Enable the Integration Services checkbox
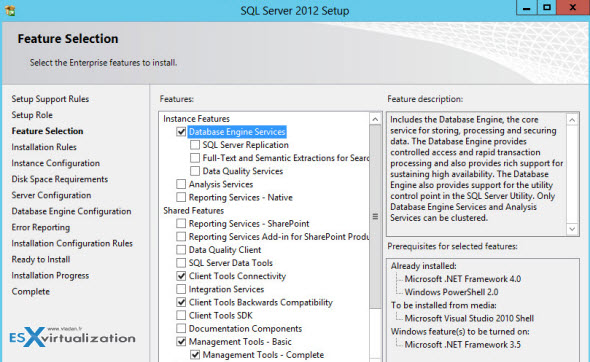590x362 pixels. point(181,289)
